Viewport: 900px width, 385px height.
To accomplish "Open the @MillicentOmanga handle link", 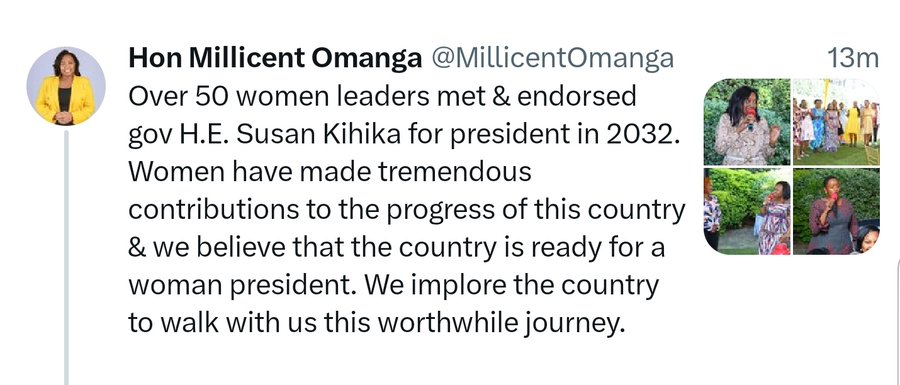I will pyautogui.click(x=551, y=59).
